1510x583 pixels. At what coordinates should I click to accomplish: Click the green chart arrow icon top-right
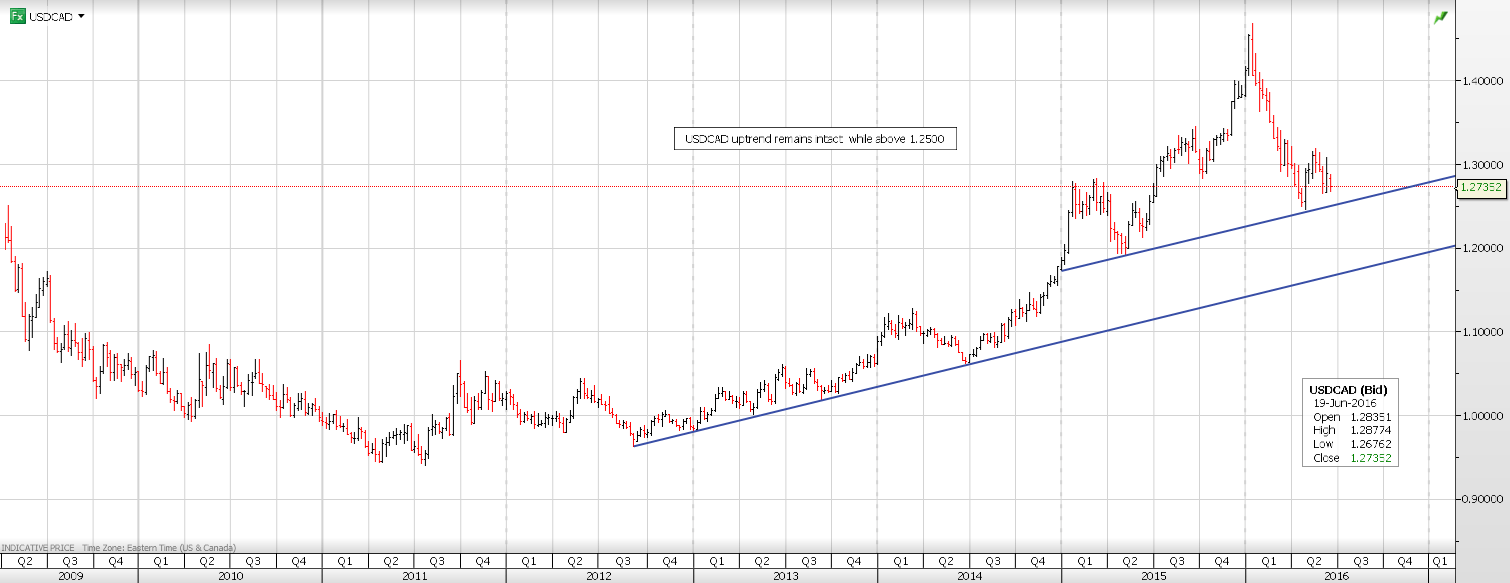pyautogui.click(x=1440, y=17)
